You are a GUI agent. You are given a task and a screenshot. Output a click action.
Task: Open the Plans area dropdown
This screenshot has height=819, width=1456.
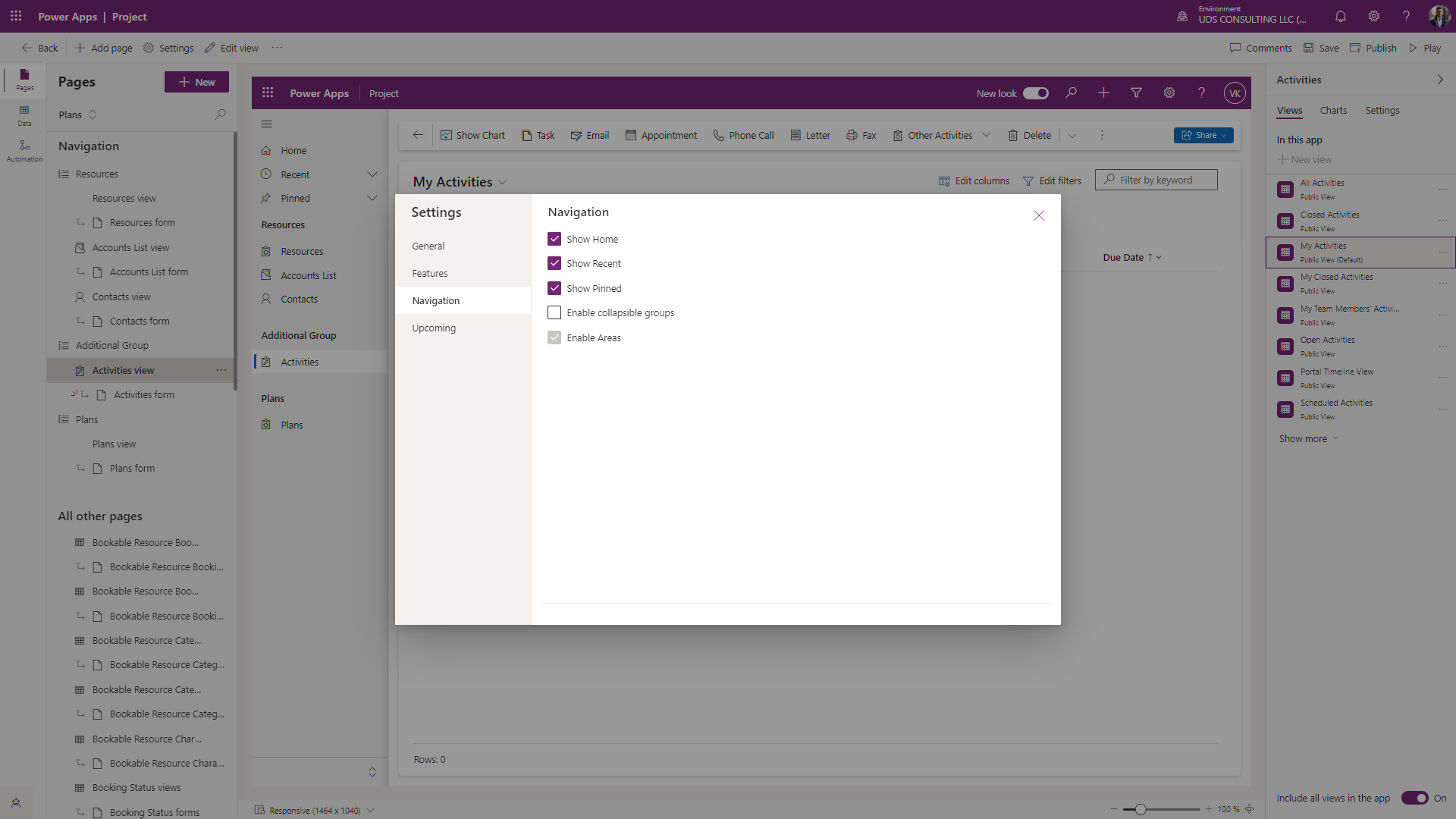pos(78,115)
